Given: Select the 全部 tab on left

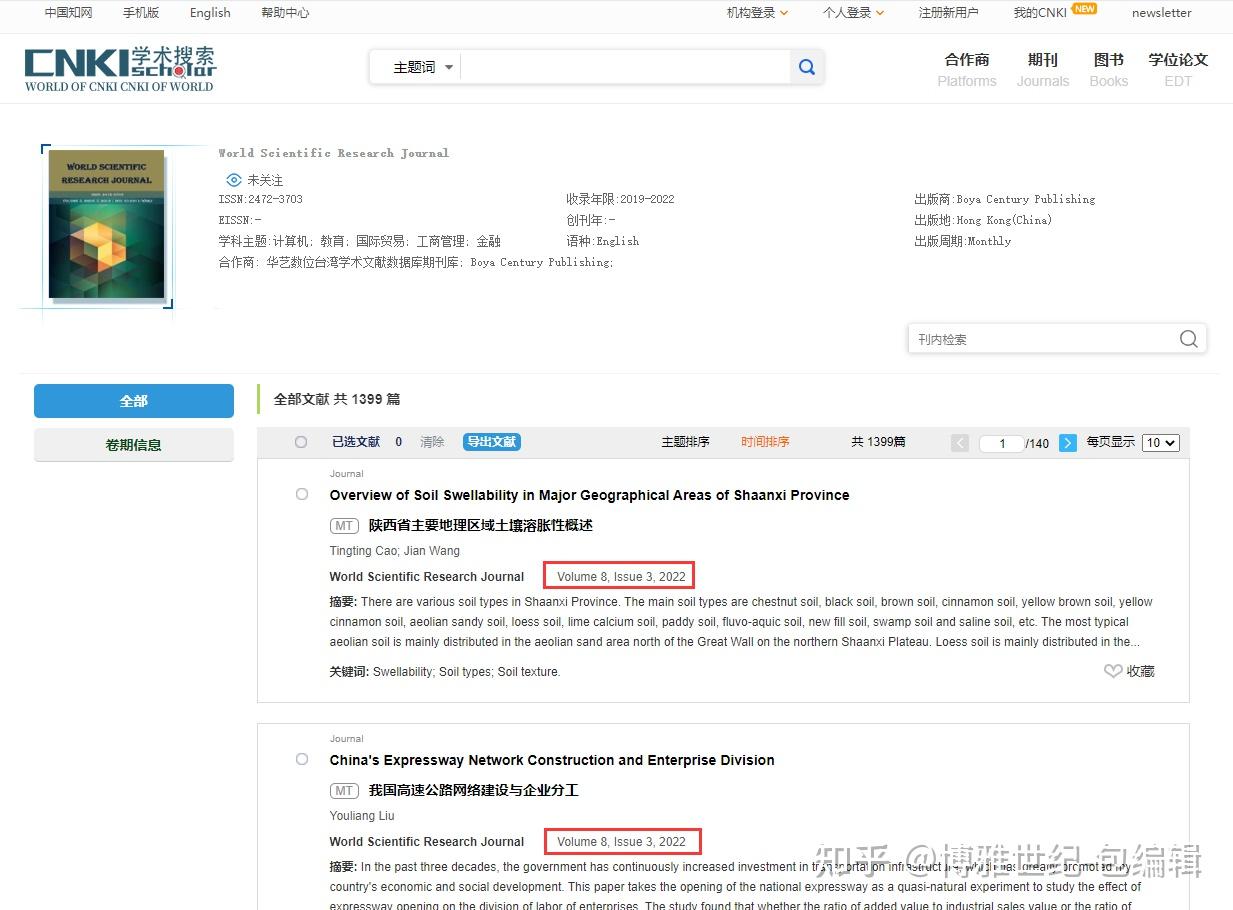Looking at the screenshot, I should [x=134, y=401].
